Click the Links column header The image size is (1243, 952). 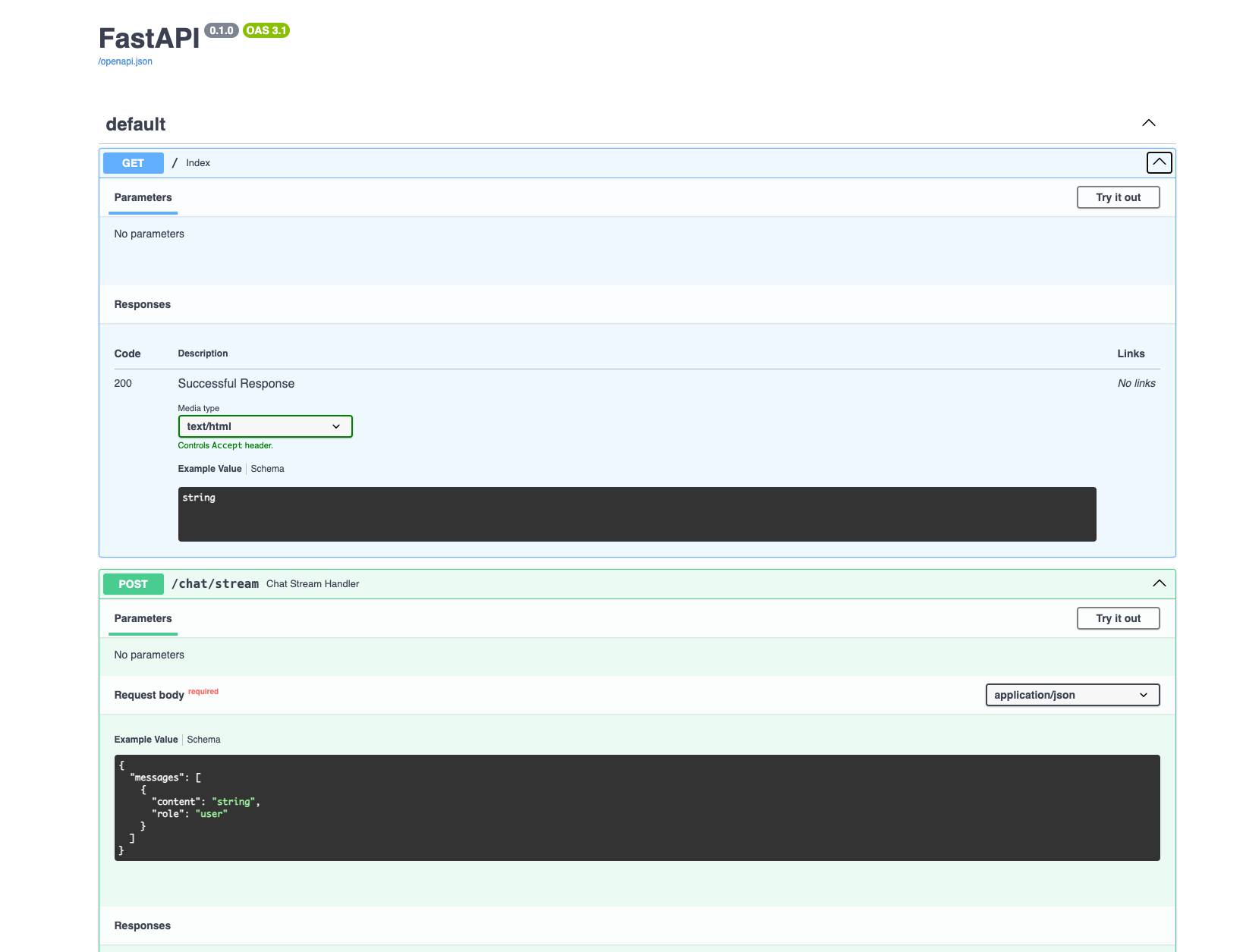coord(1131,353)
